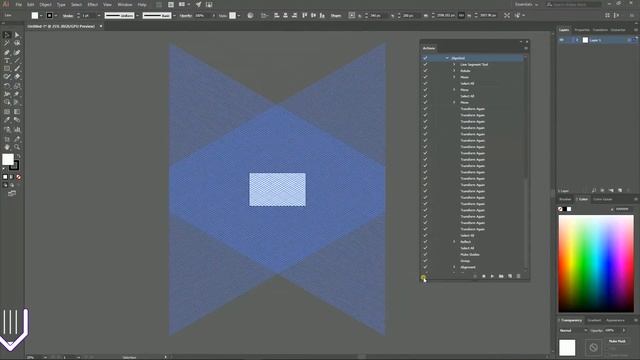Click Play Current Selection in Actions panel

[x=492, y=276]
